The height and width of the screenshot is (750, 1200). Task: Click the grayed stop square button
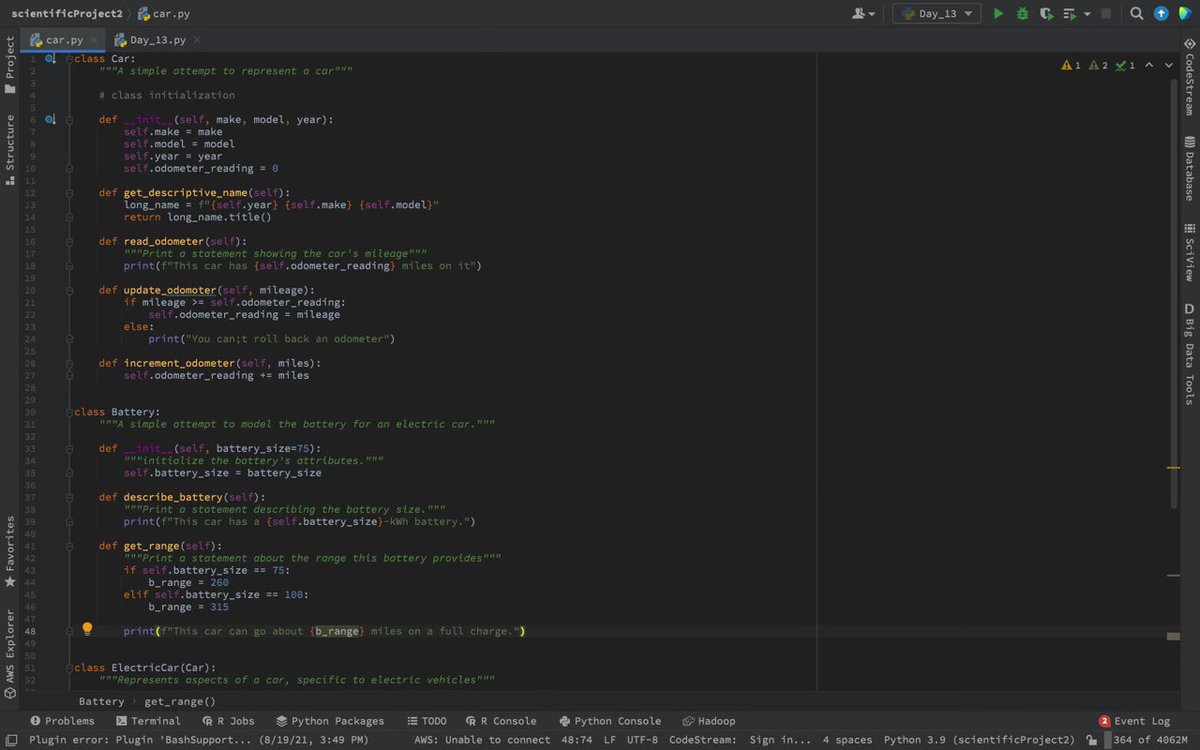[x=1106, y=14]
